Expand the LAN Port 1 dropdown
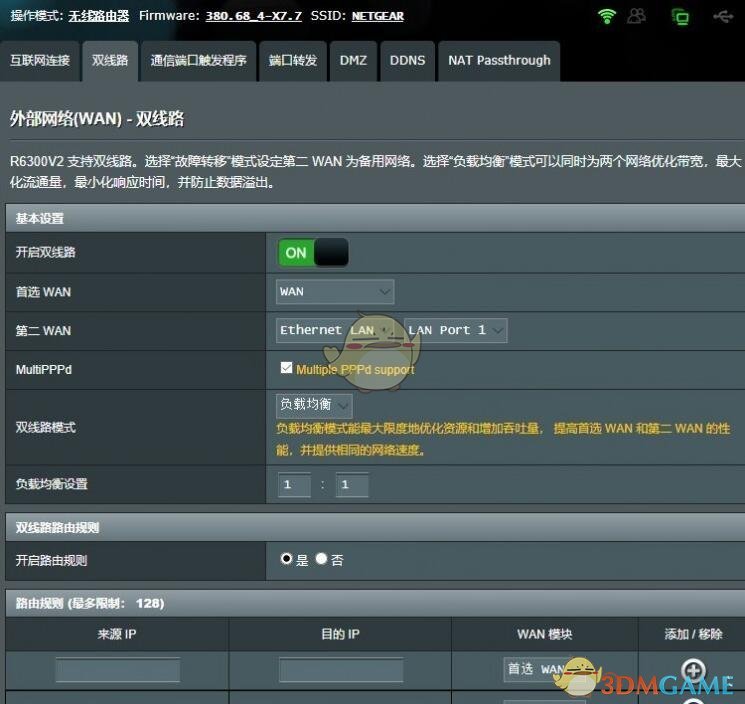 [456, 330]
